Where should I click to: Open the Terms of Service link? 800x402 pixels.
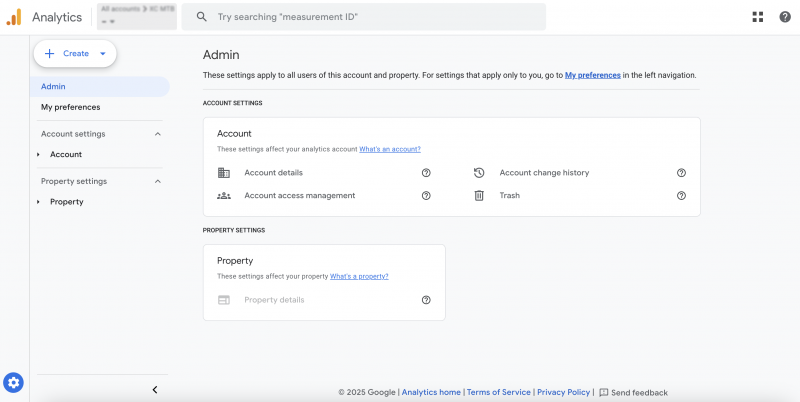coord(499,393)
